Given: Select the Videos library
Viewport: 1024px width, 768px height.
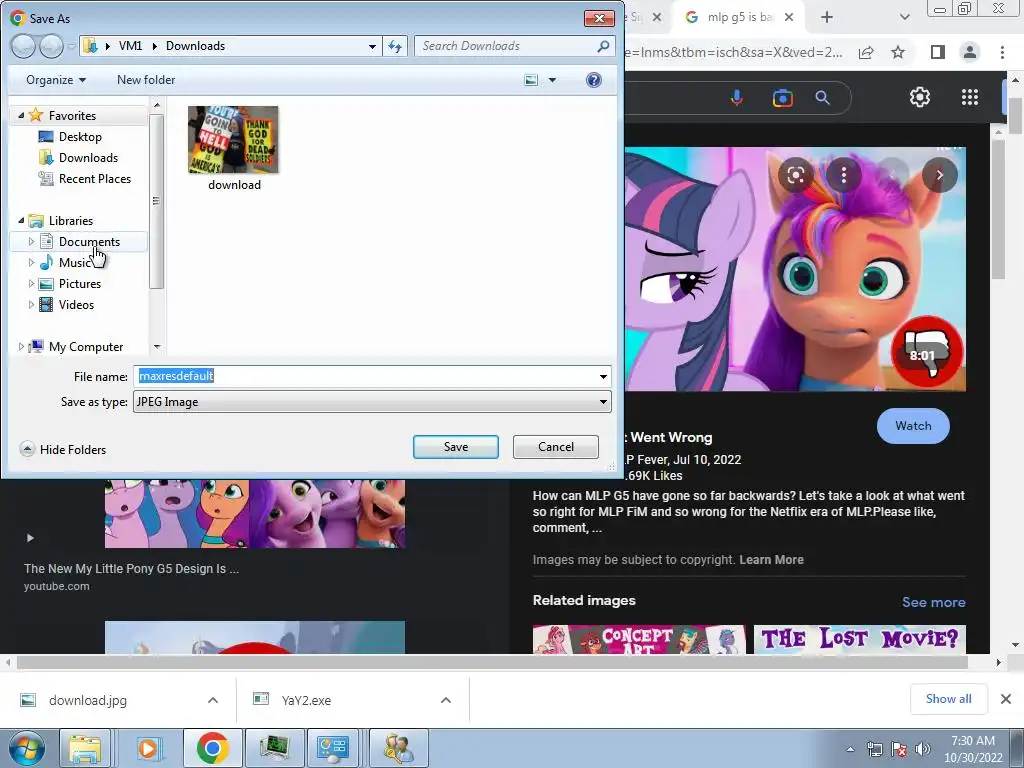Looking at the screenshot, I should (x=76, y=304).
